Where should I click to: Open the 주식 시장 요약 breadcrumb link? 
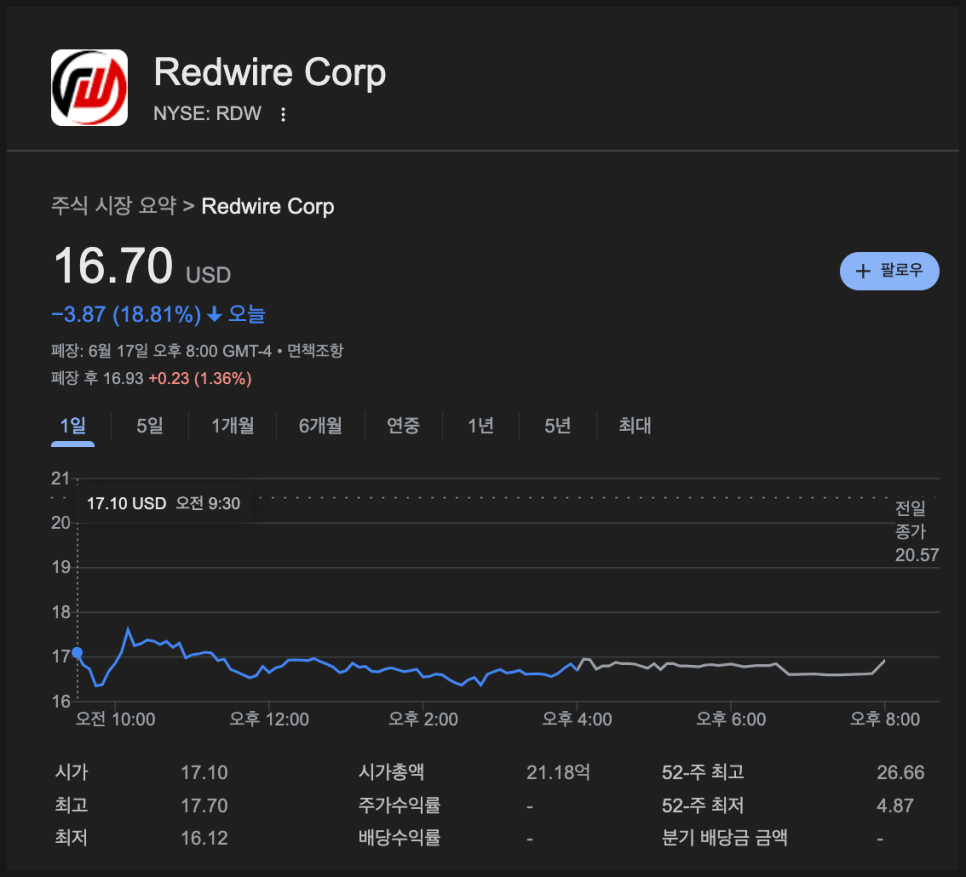[113, 206]
